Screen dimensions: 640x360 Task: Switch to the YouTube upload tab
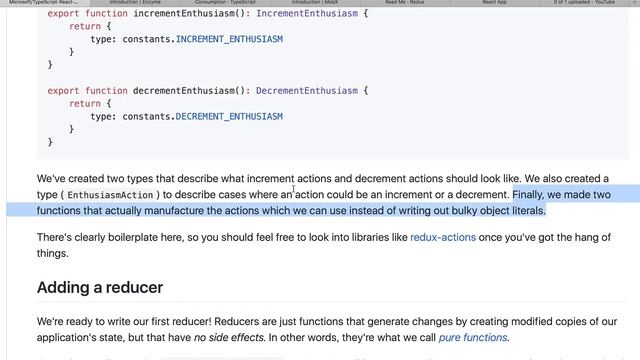coord(584,2)
